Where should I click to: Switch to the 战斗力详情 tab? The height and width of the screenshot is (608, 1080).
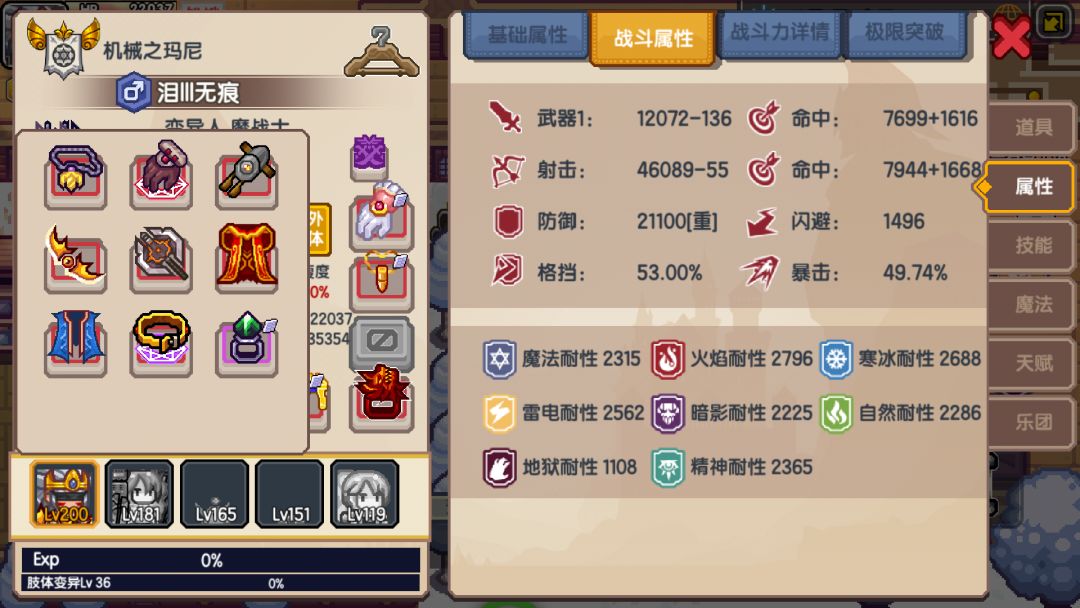(779, 32)
